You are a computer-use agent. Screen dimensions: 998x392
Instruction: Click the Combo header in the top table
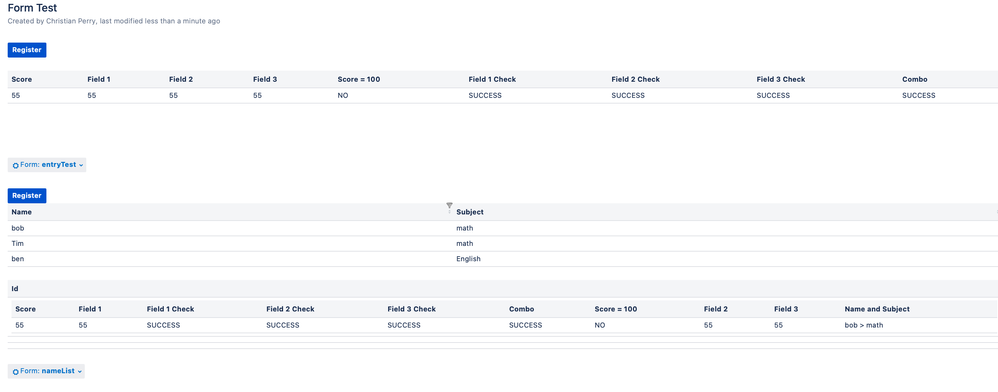pos(915,80)
